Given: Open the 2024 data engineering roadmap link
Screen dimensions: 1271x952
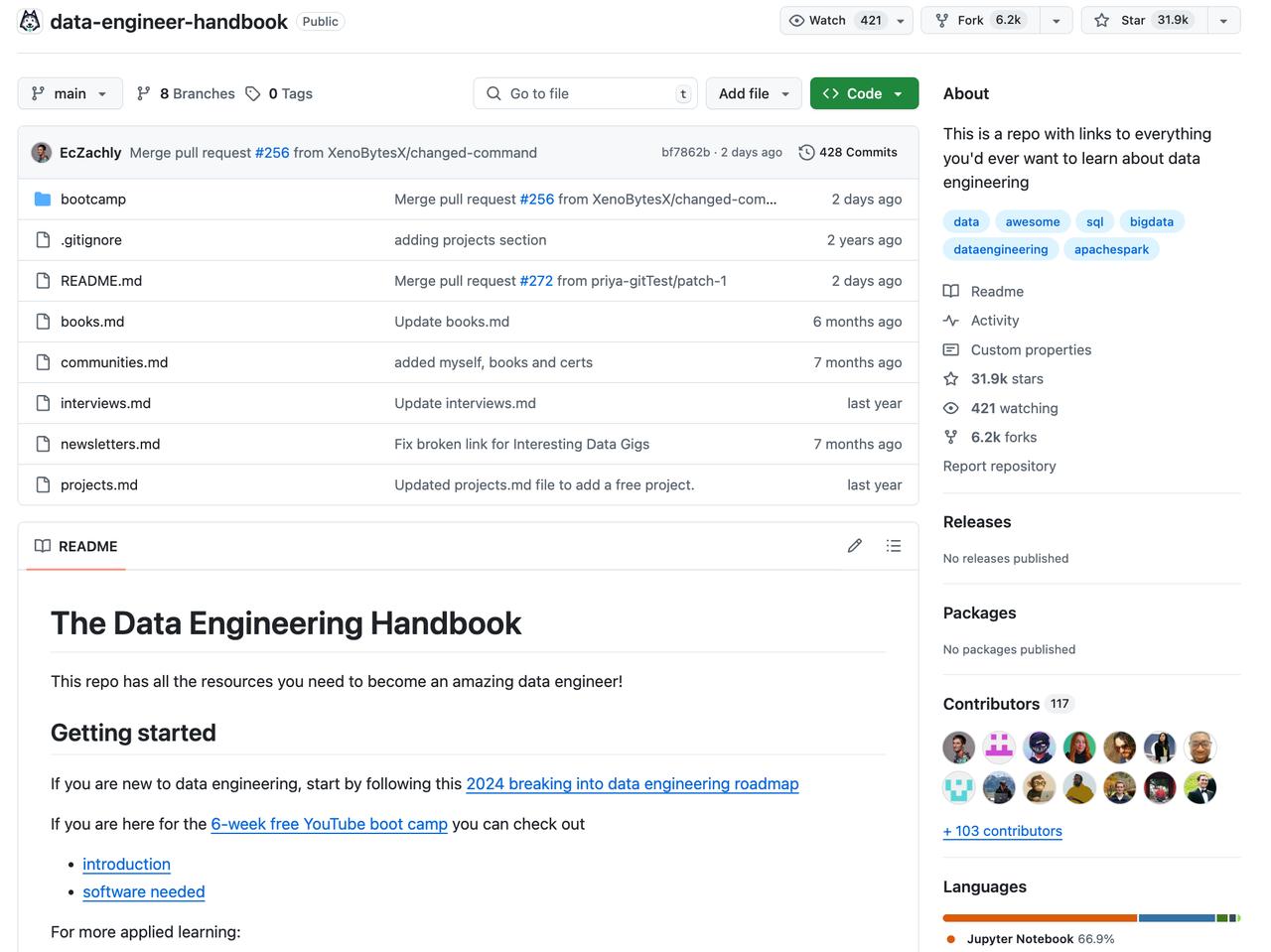Looking at the screenshot, I should pyautogui.click(x=632, y=783).
